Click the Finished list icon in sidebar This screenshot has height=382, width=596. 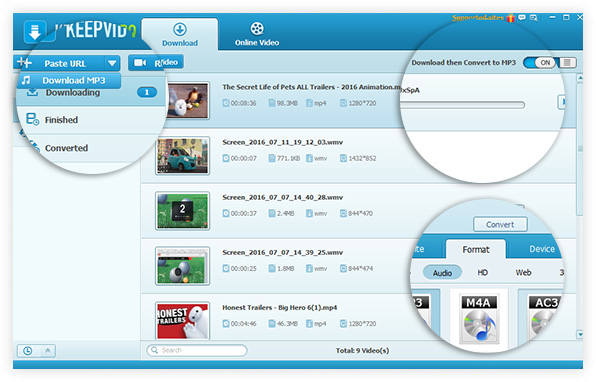32,119
